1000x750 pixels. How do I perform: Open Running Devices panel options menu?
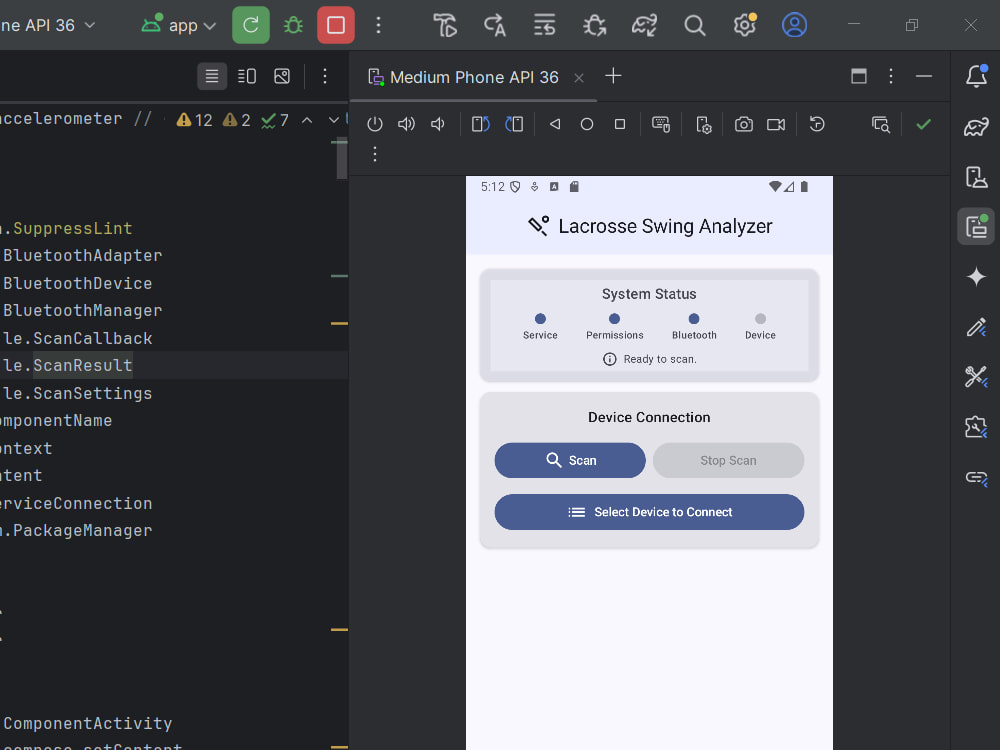pos(891,77)
